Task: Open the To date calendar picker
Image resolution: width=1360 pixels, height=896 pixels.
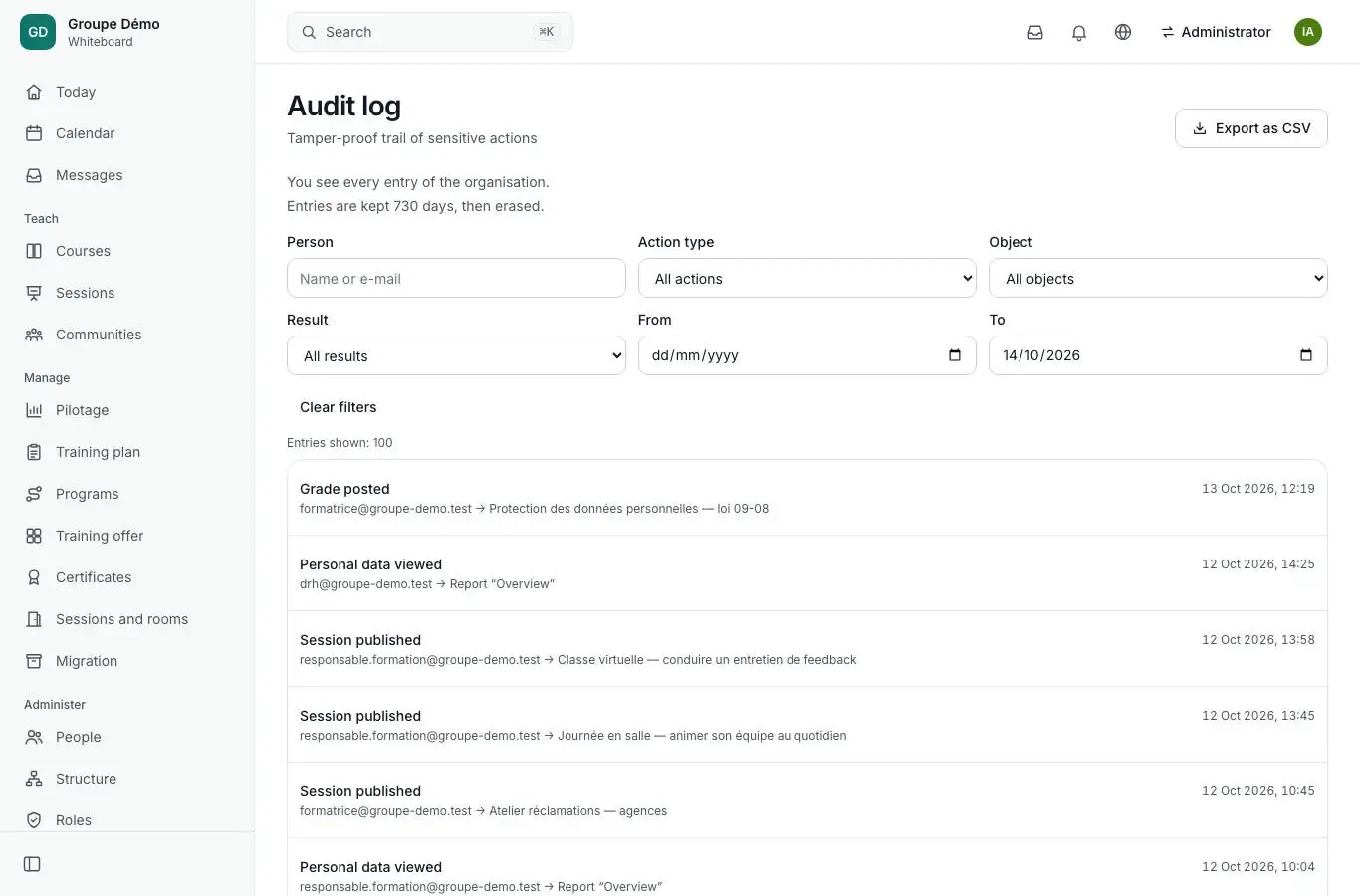Action: click(1306, 355)
